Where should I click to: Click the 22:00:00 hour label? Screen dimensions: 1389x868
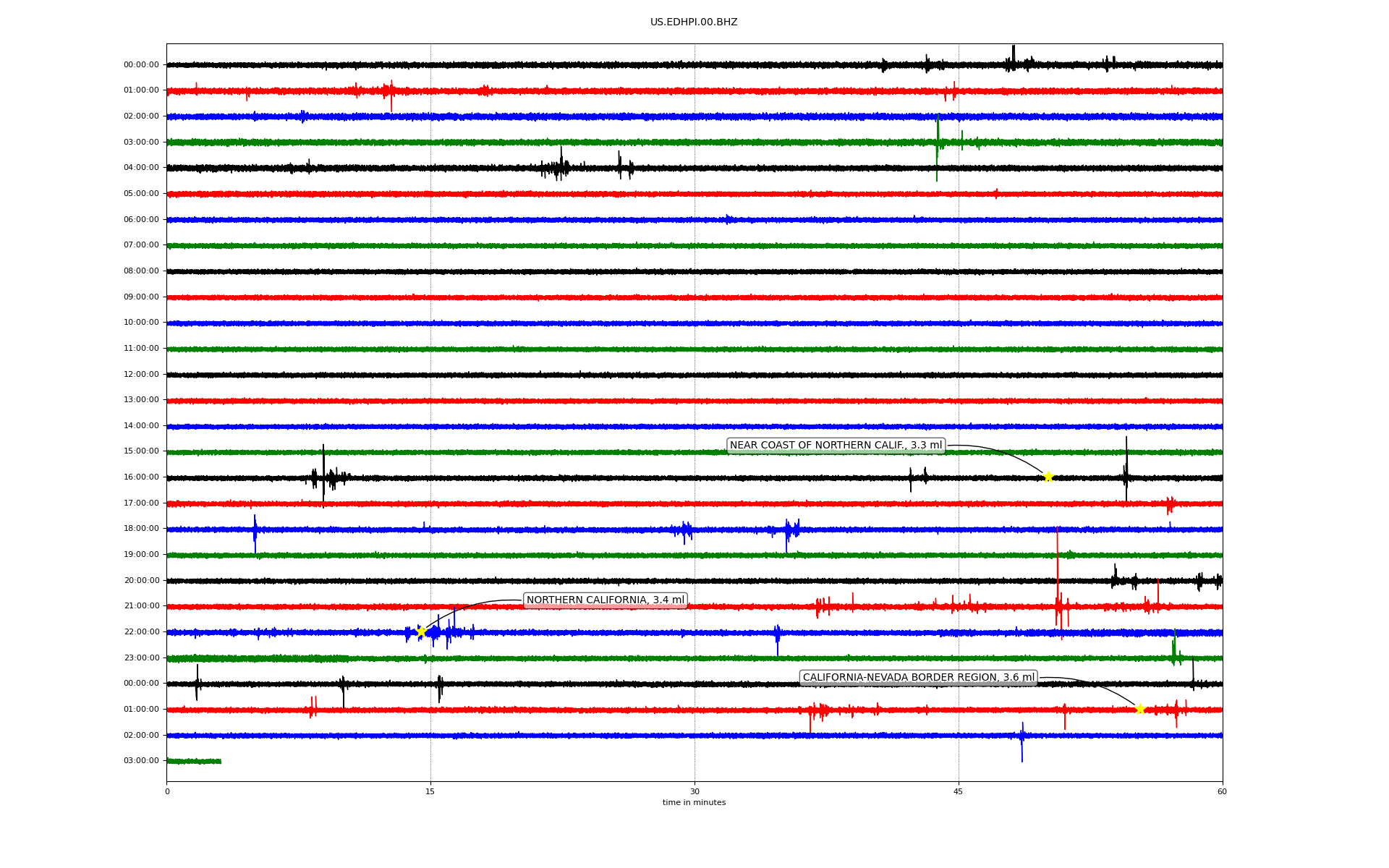click(x=141, y=632)
